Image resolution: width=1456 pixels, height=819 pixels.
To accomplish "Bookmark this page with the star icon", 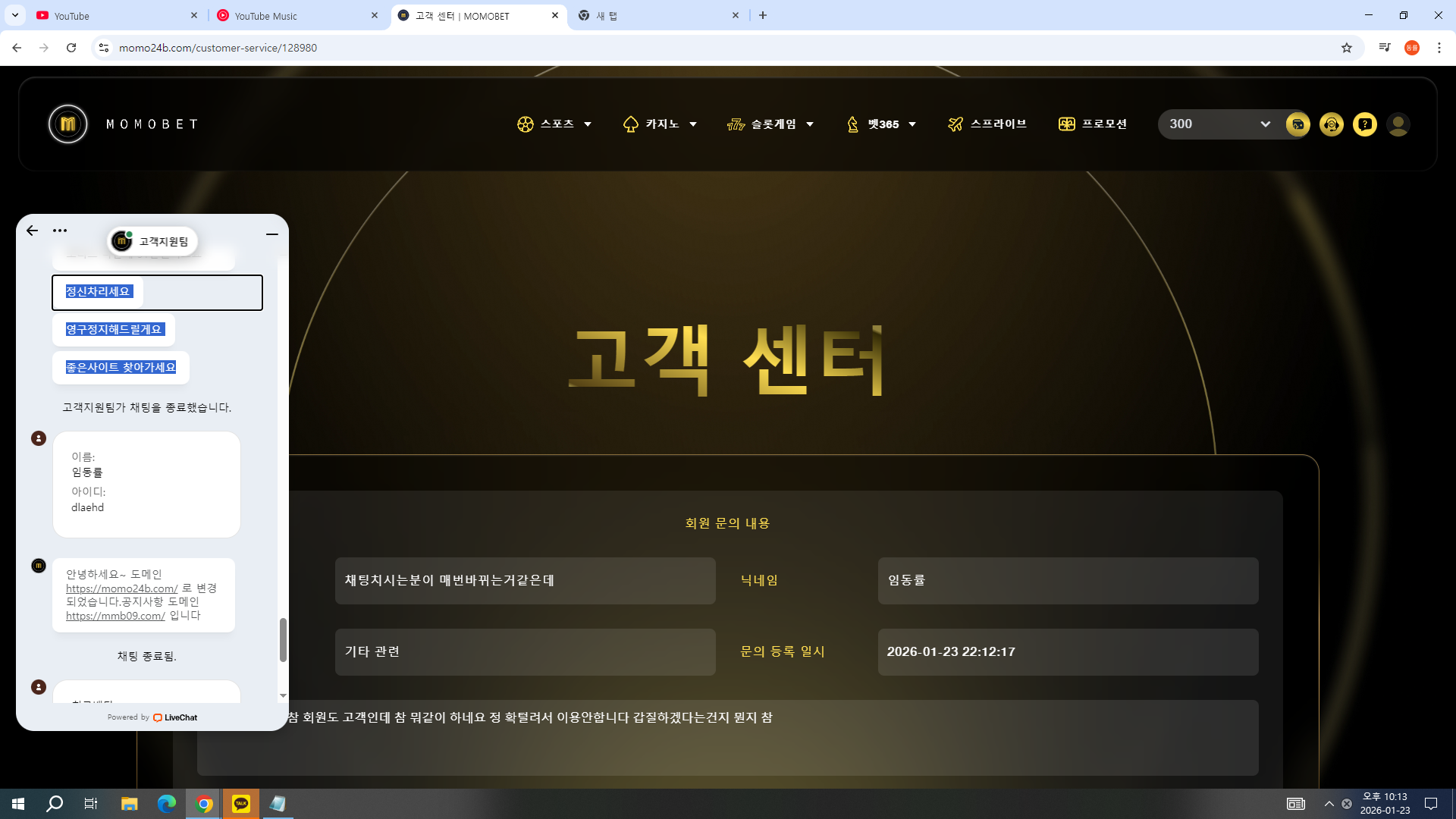I will 1346,48.
